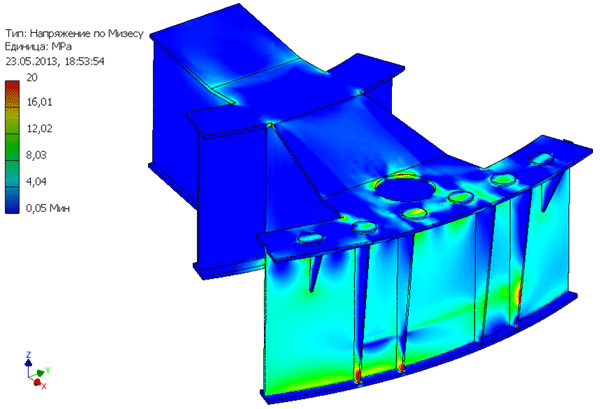Pick the rightmost small hole on curved flange
This screenshot has width=600, height=409.
pyautogui.click(x=546, y=159)
